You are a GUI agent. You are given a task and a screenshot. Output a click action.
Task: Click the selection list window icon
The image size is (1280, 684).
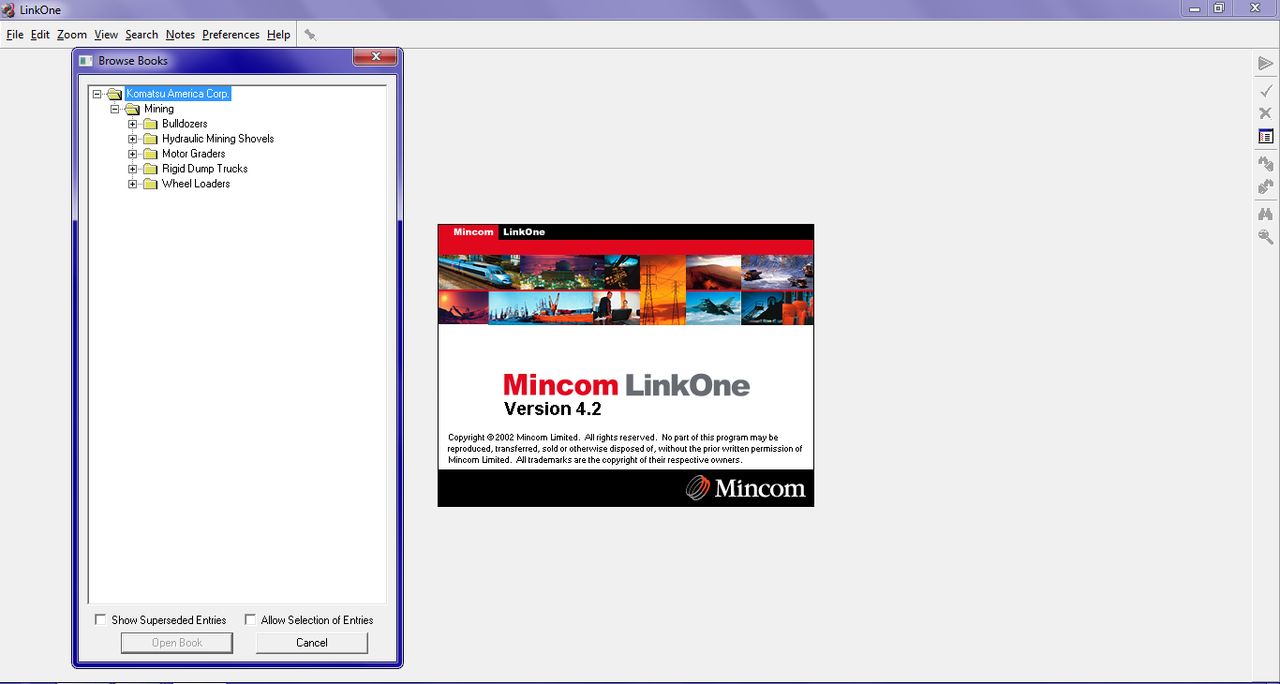pos(1265,136)
